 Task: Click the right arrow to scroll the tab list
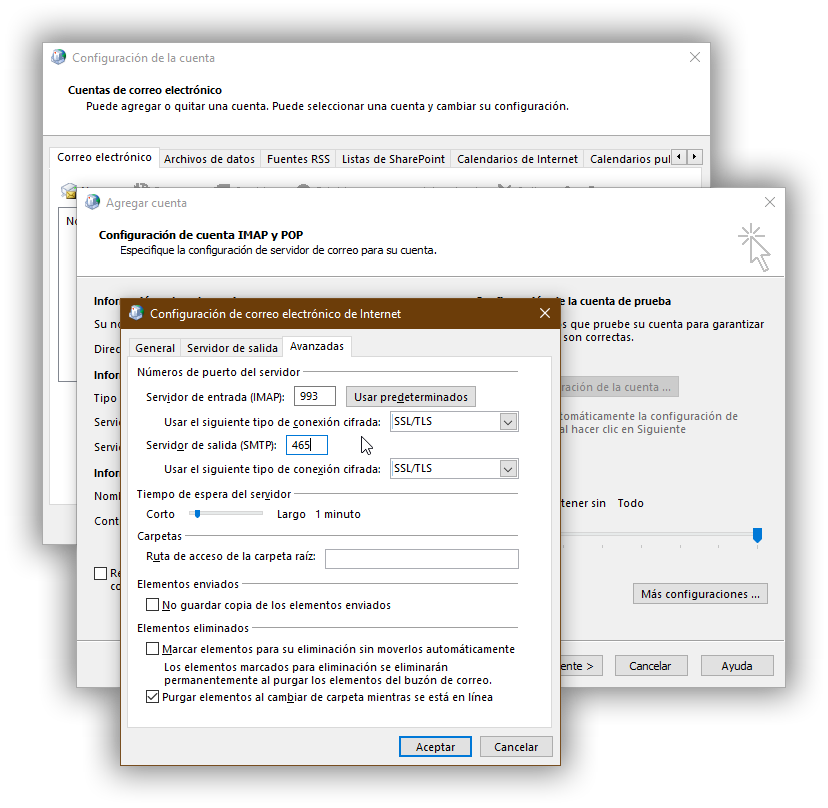[x=694, y=156]
